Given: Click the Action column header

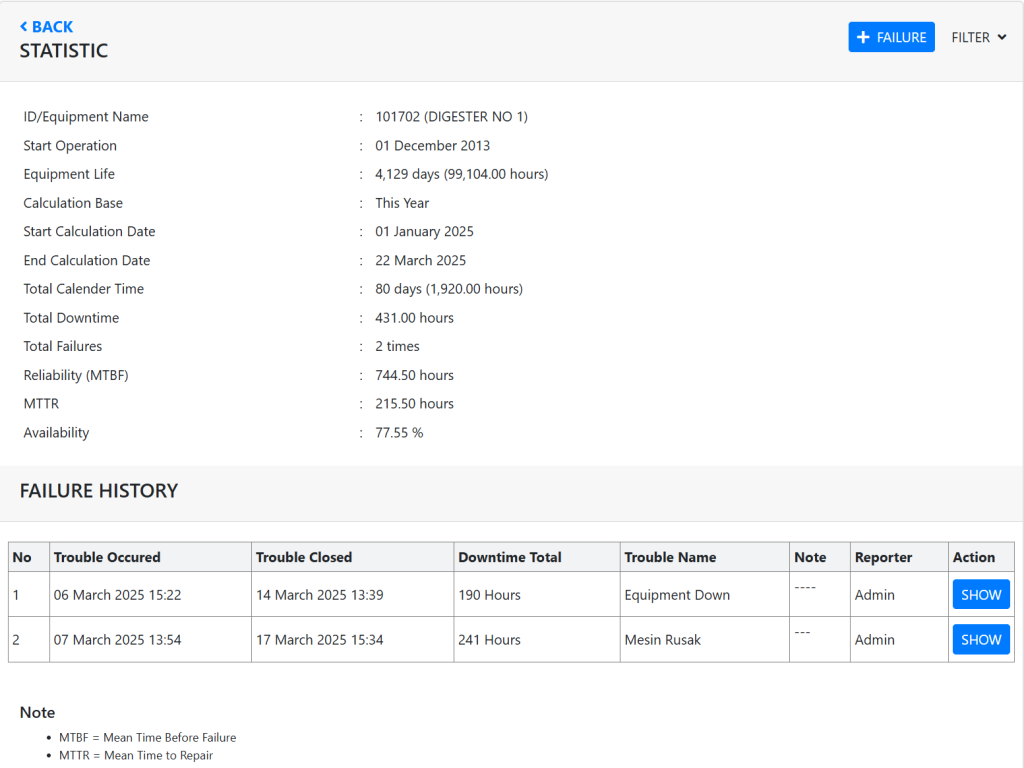Looking at the screenshot, I should (x=974, y=557).
